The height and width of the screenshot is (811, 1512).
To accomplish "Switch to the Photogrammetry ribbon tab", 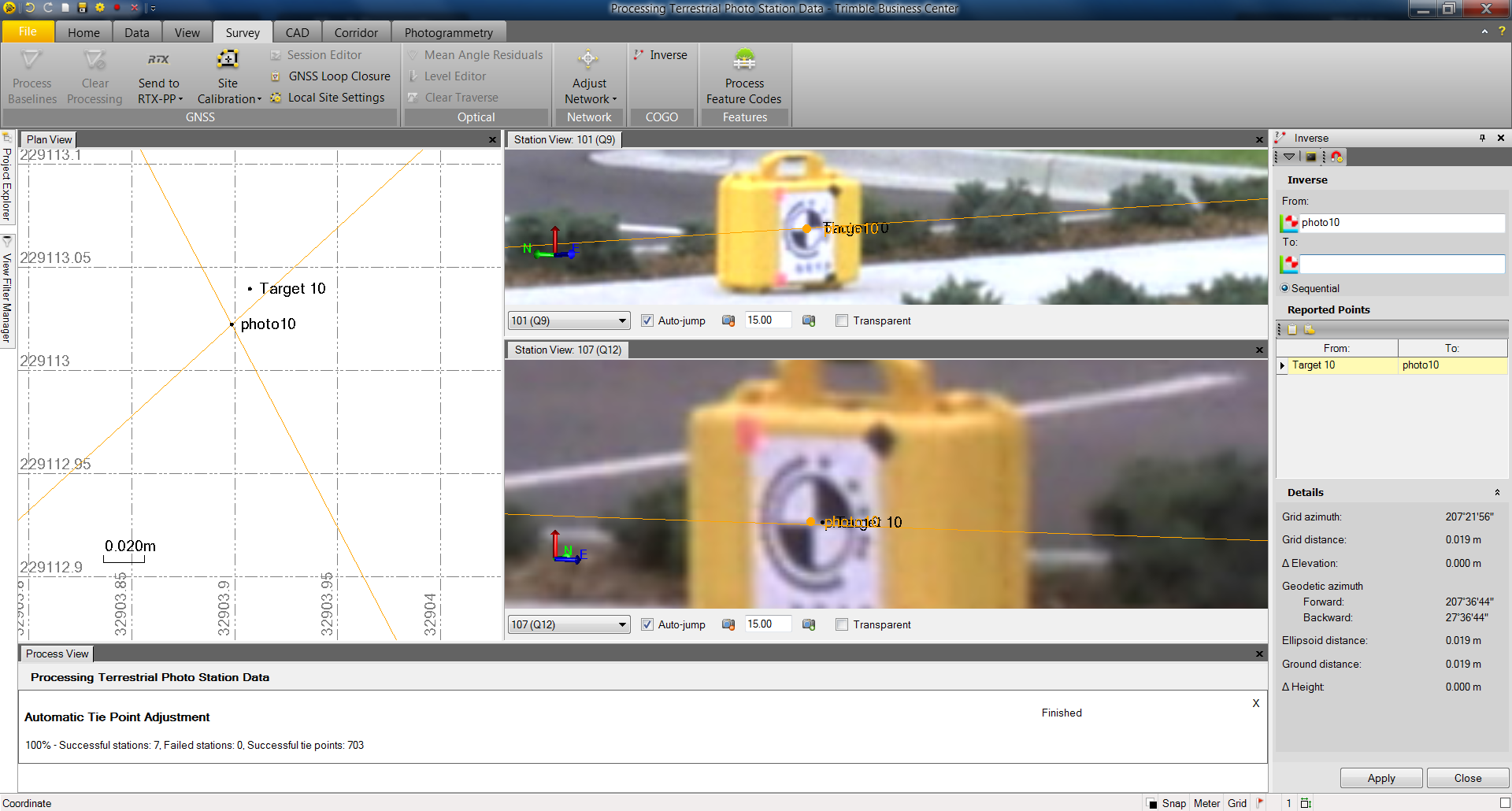I will tap(448, 32).
